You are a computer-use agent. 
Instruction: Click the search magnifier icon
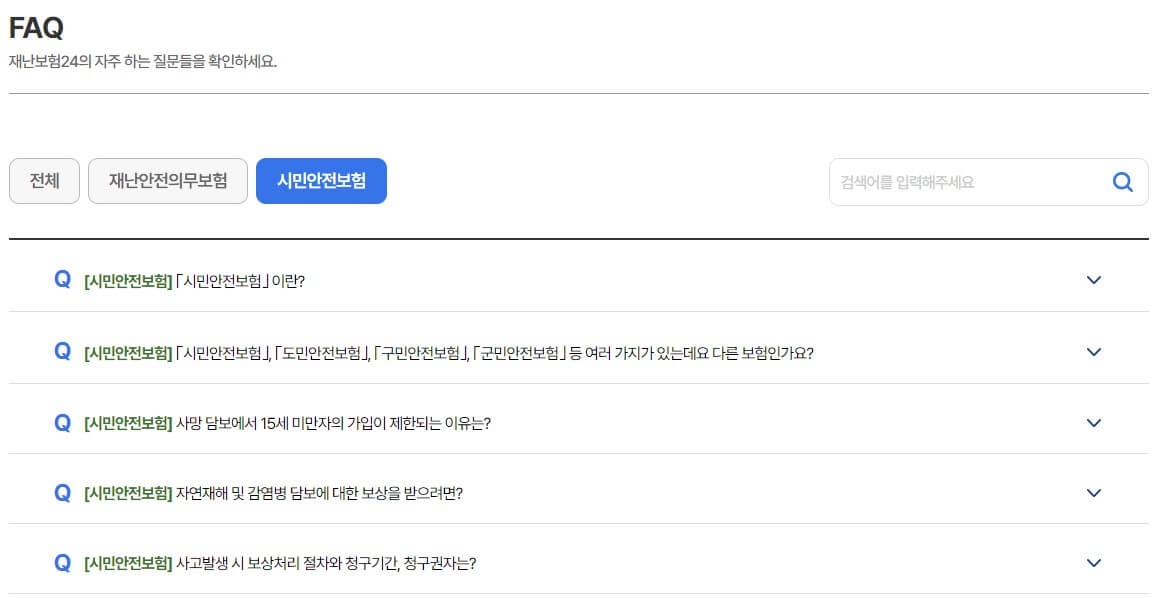[1122, 181]
